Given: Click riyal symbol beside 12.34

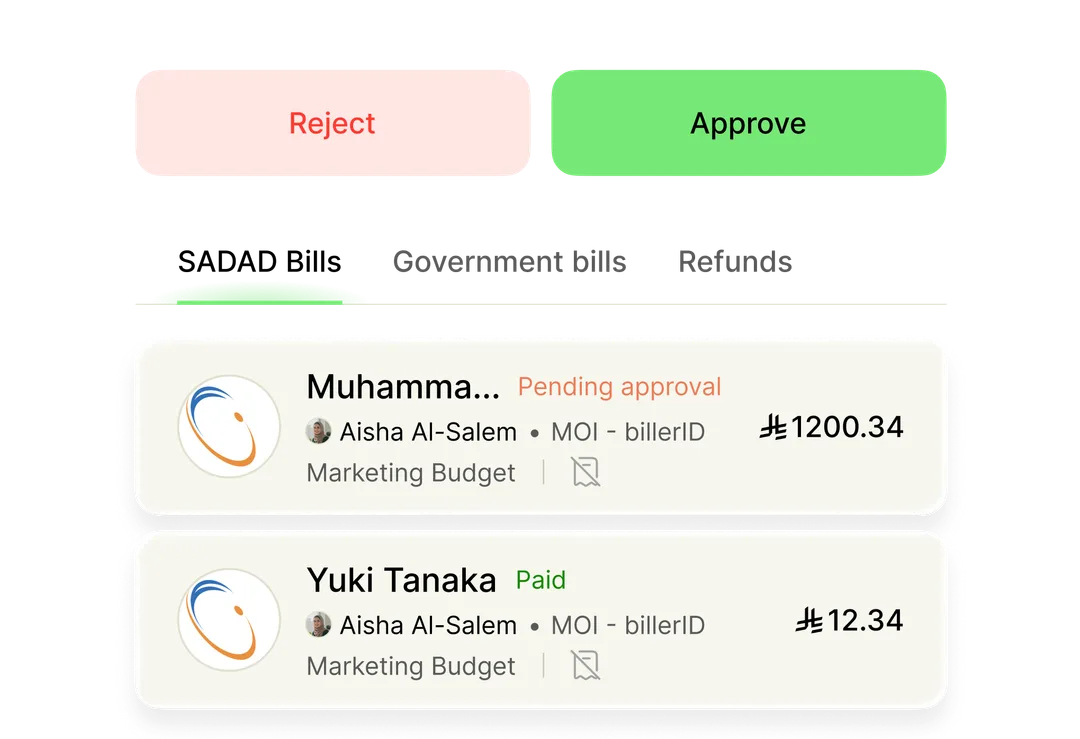Looking at the screenshot, I should [809, 621].
